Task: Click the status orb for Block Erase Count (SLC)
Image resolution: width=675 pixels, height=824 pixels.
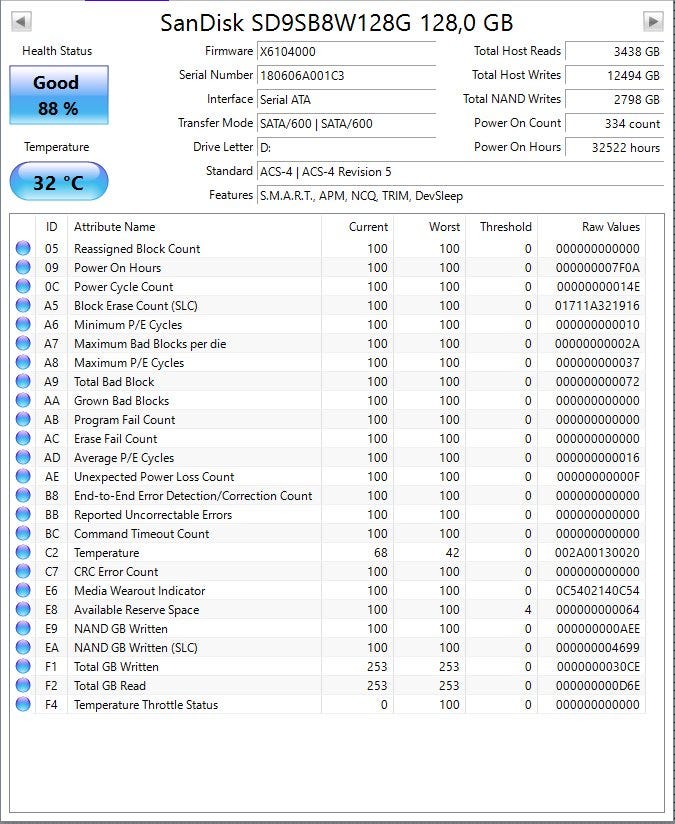Action: point(23,305)
